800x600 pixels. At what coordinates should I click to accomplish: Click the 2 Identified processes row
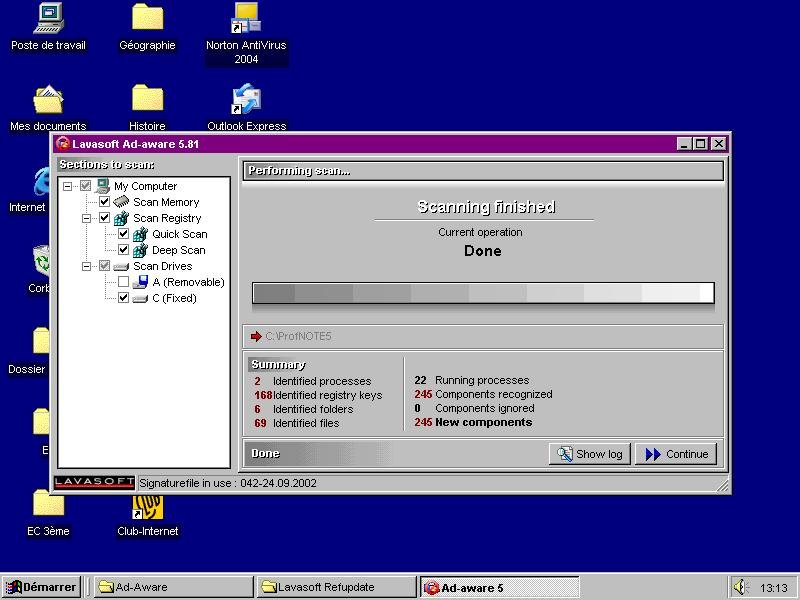pos(313,381)
